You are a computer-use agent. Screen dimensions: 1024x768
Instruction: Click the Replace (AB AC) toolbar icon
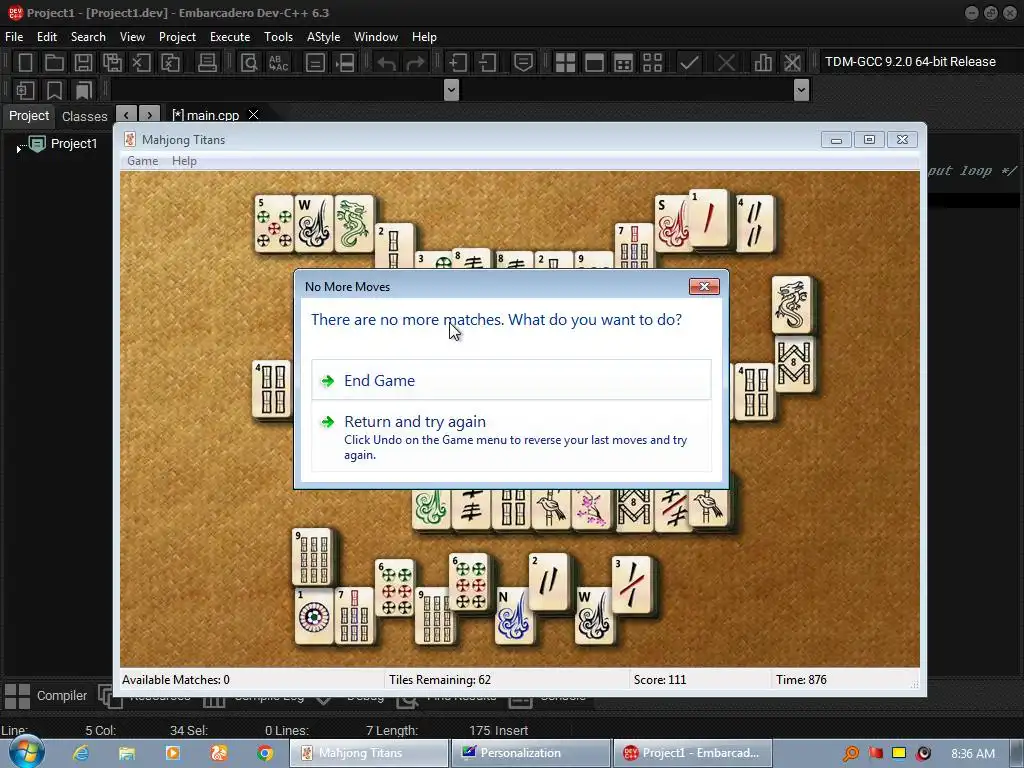(x=279, y=63)
